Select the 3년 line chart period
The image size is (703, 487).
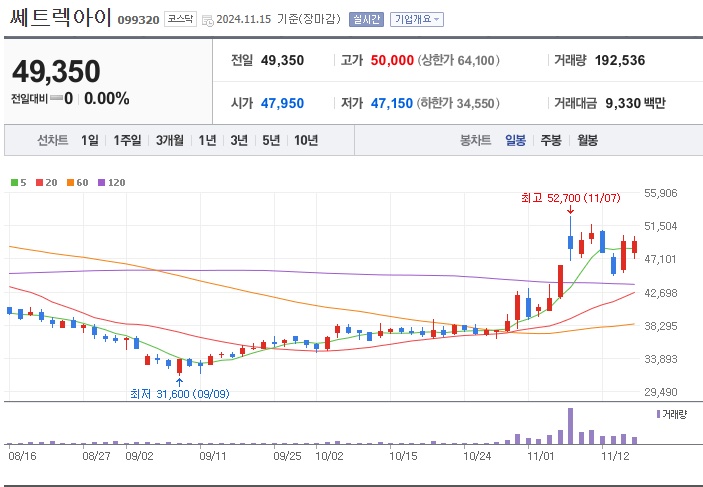[239, 140]
